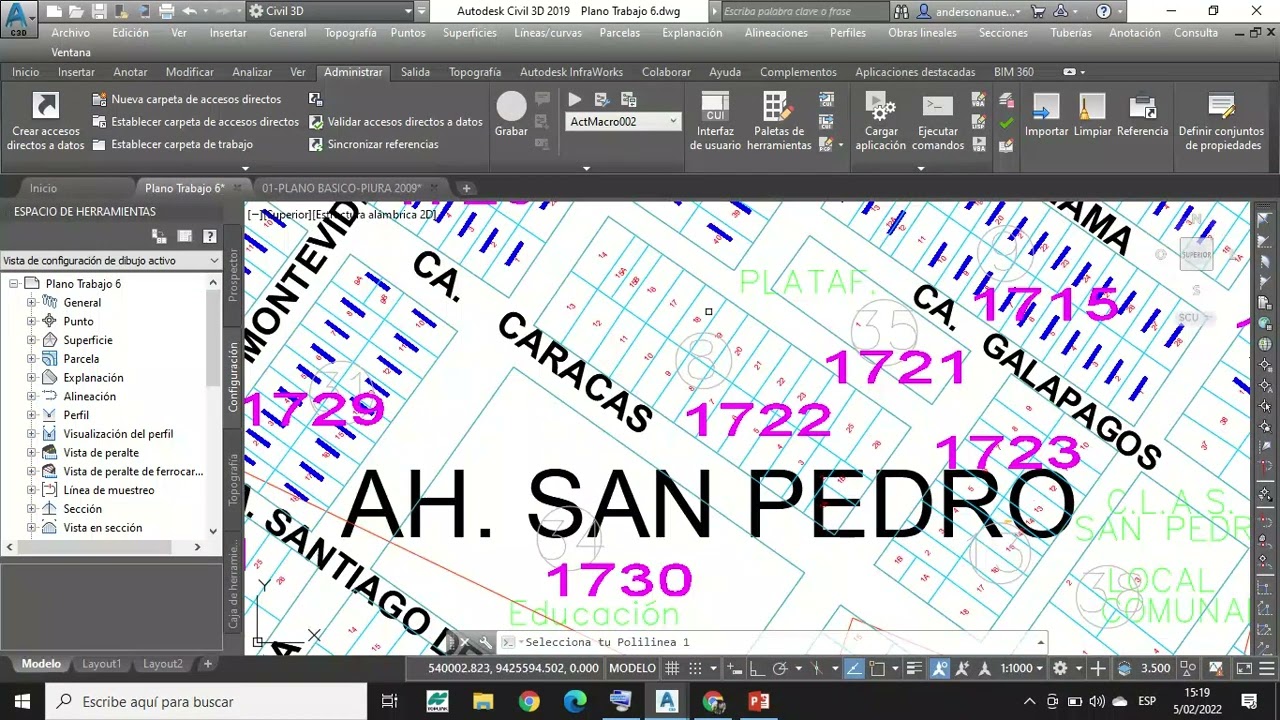Expand the Alineación tree node
This screenshot has width=1280, height=720.
click(x=31, y=396)
